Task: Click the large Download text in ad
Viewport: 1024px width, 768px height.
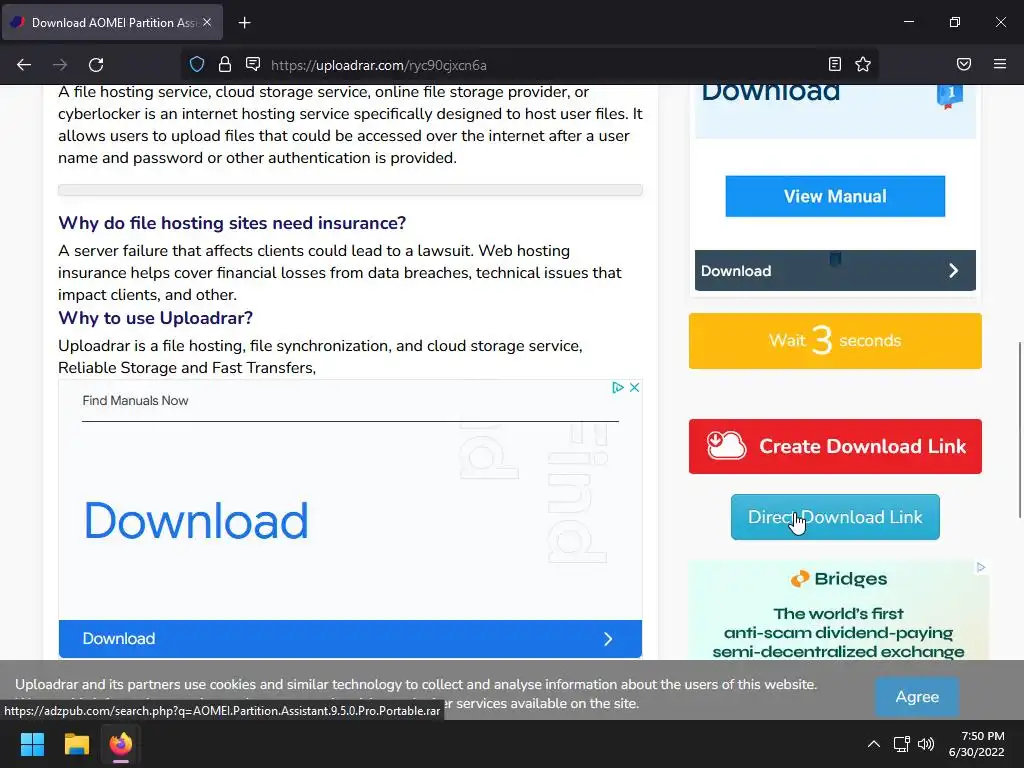Action: coord(196,520)
